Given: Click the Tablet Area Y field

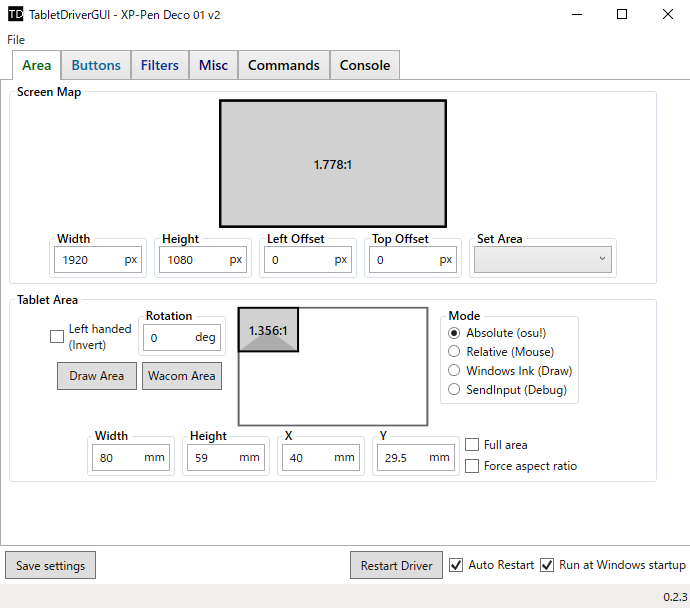Looking at the screenshot, I should coord(416,458).
